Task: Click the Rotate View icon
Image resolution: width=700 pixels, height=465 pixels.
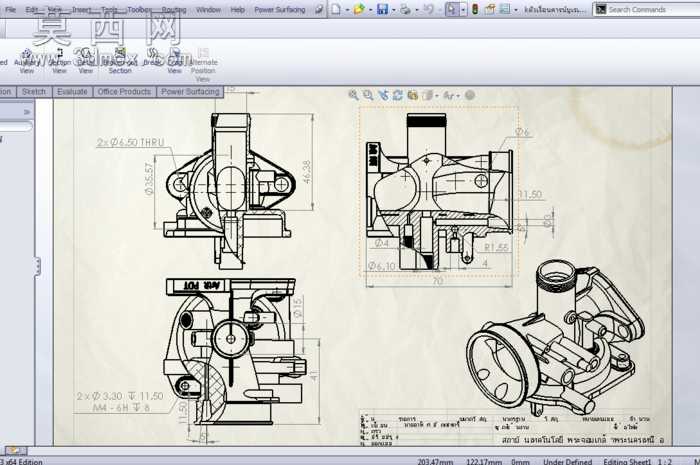Action: tap(397, 95)
